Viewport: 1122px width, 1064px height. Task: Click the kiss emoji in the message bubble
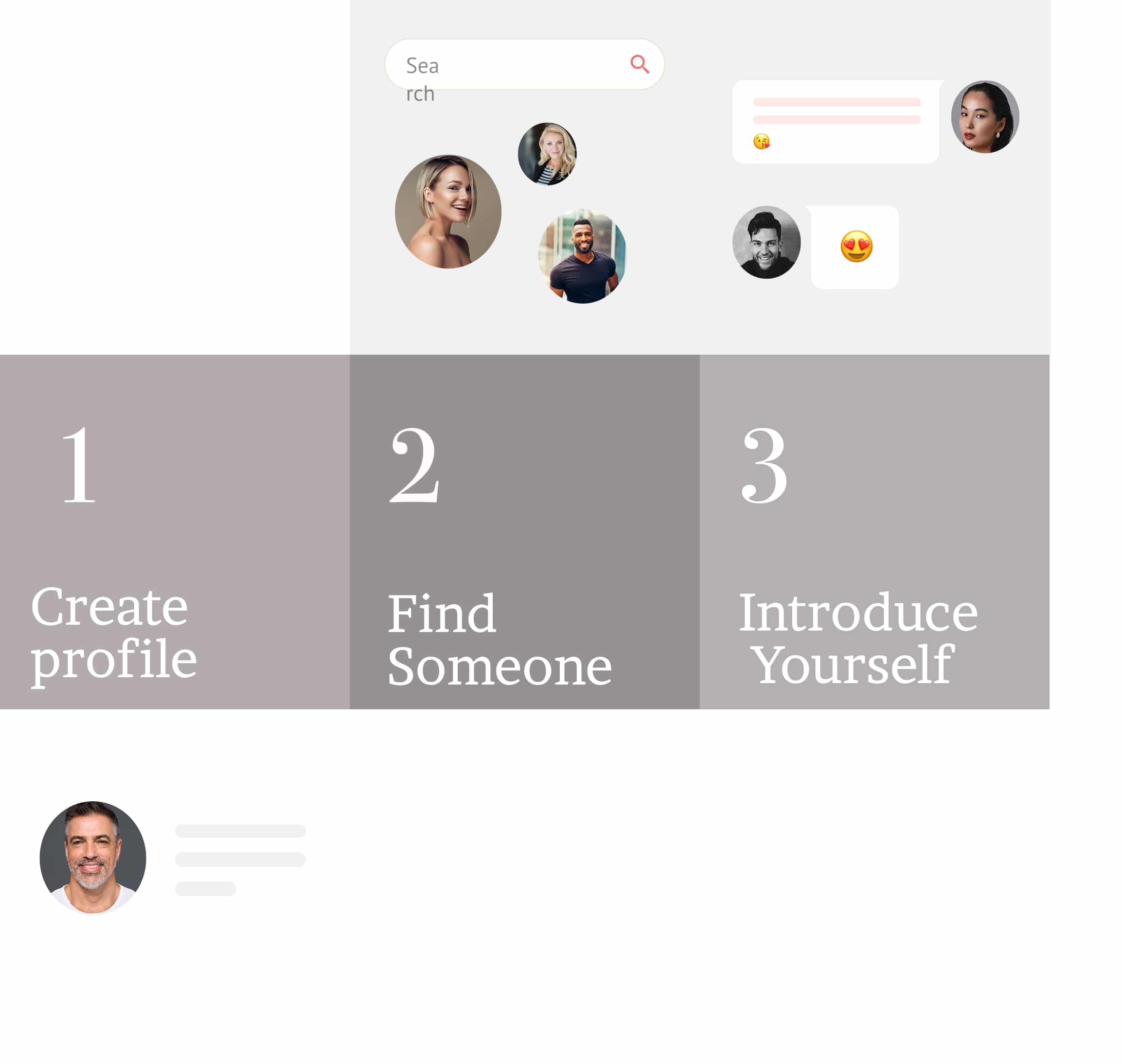click(762, 141)
